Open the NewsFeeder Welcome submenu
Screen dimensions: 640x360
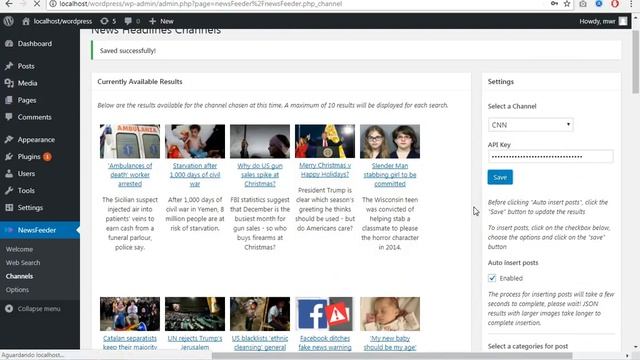point(19,249)
